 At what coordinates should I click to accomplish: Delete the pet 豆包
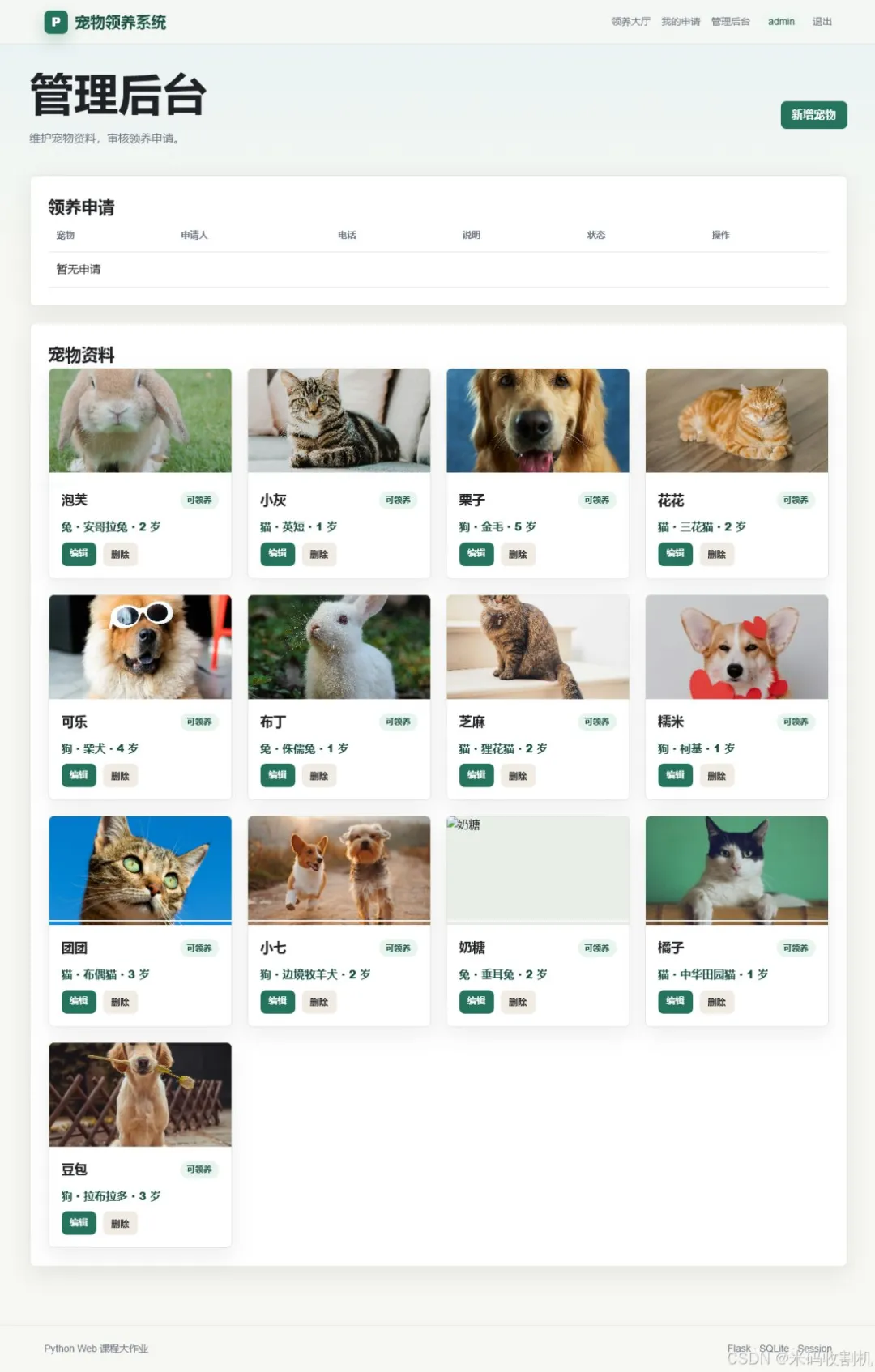(x=120, y=1223)
